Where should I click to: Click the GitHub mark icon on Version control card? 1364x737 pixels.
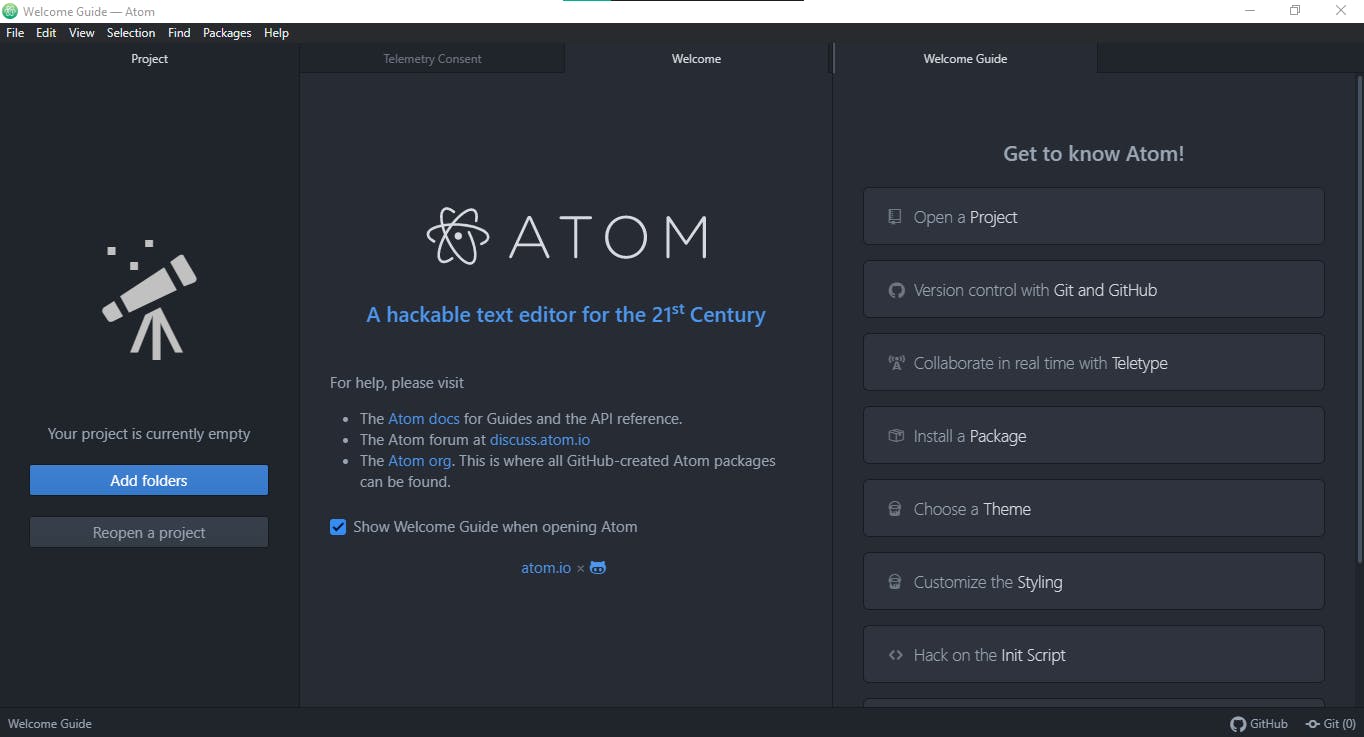pos(896,290)
